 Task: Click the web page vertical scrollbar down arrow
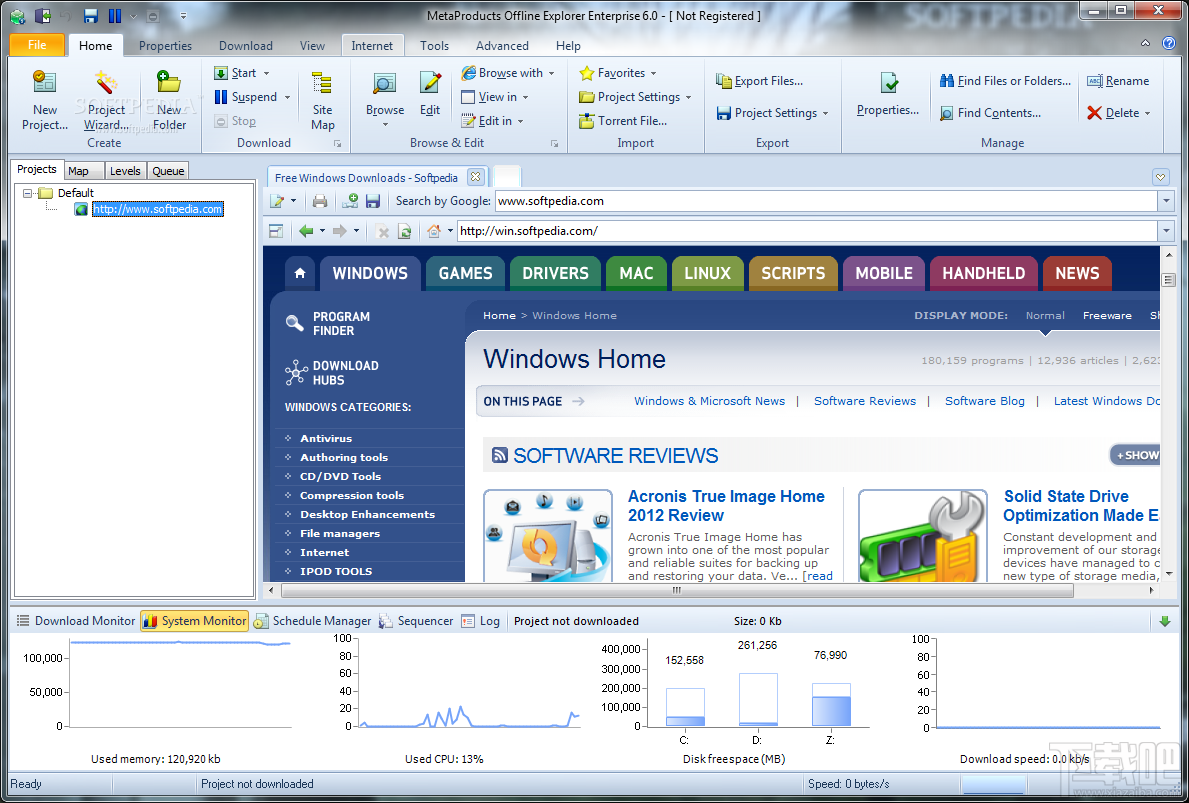coord(1169,574)
